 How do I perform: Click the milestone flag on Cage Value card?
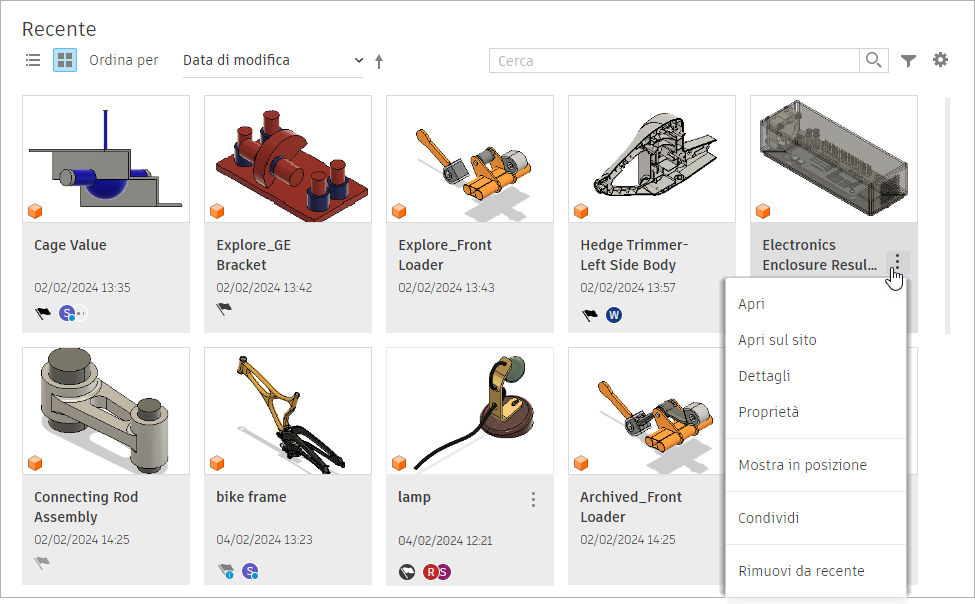pos(43,314)
